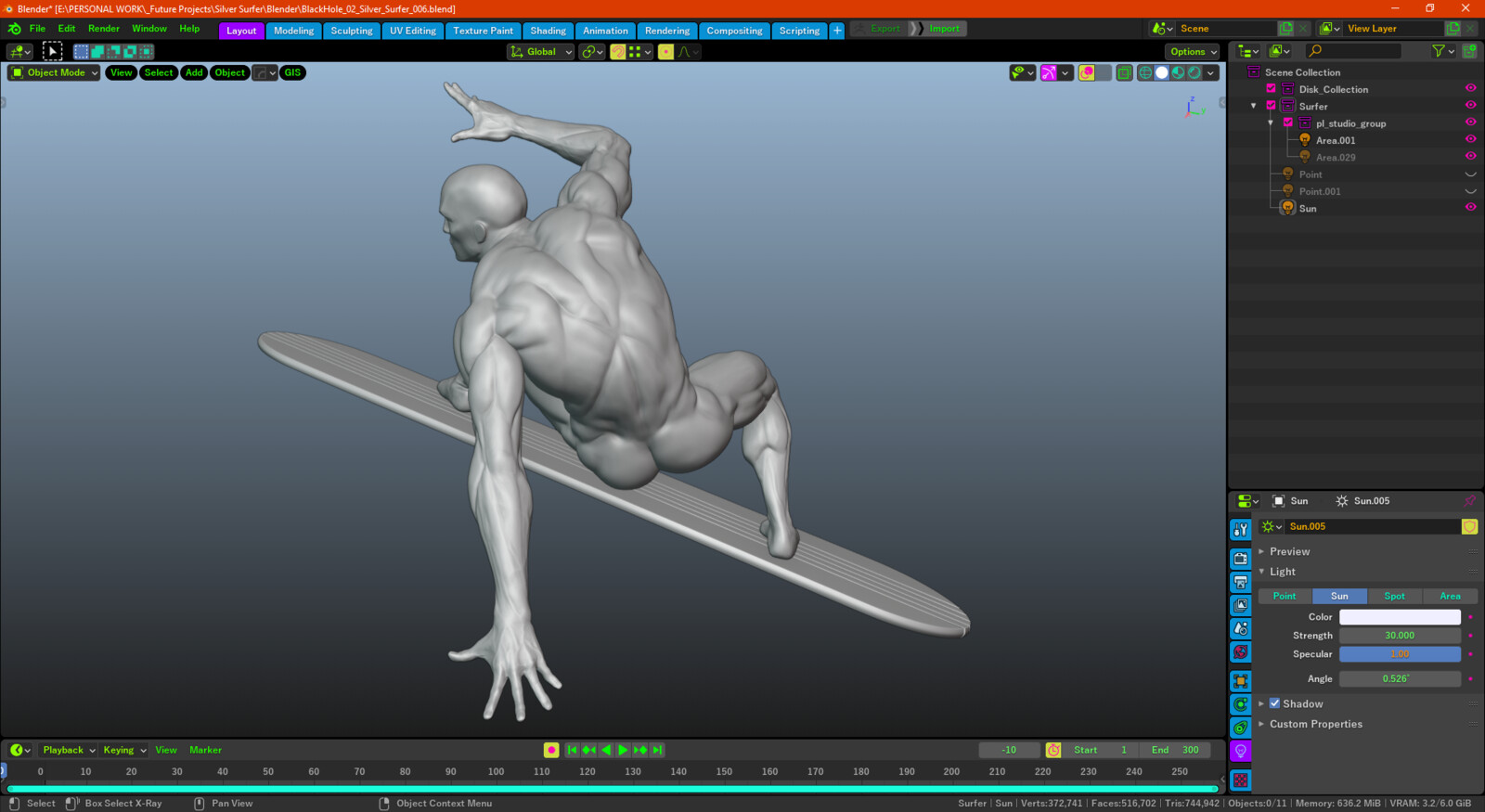This screenshot has height=812, width=1485.
Task: Click the Blender logo menu icon
Action: (14, 29)
